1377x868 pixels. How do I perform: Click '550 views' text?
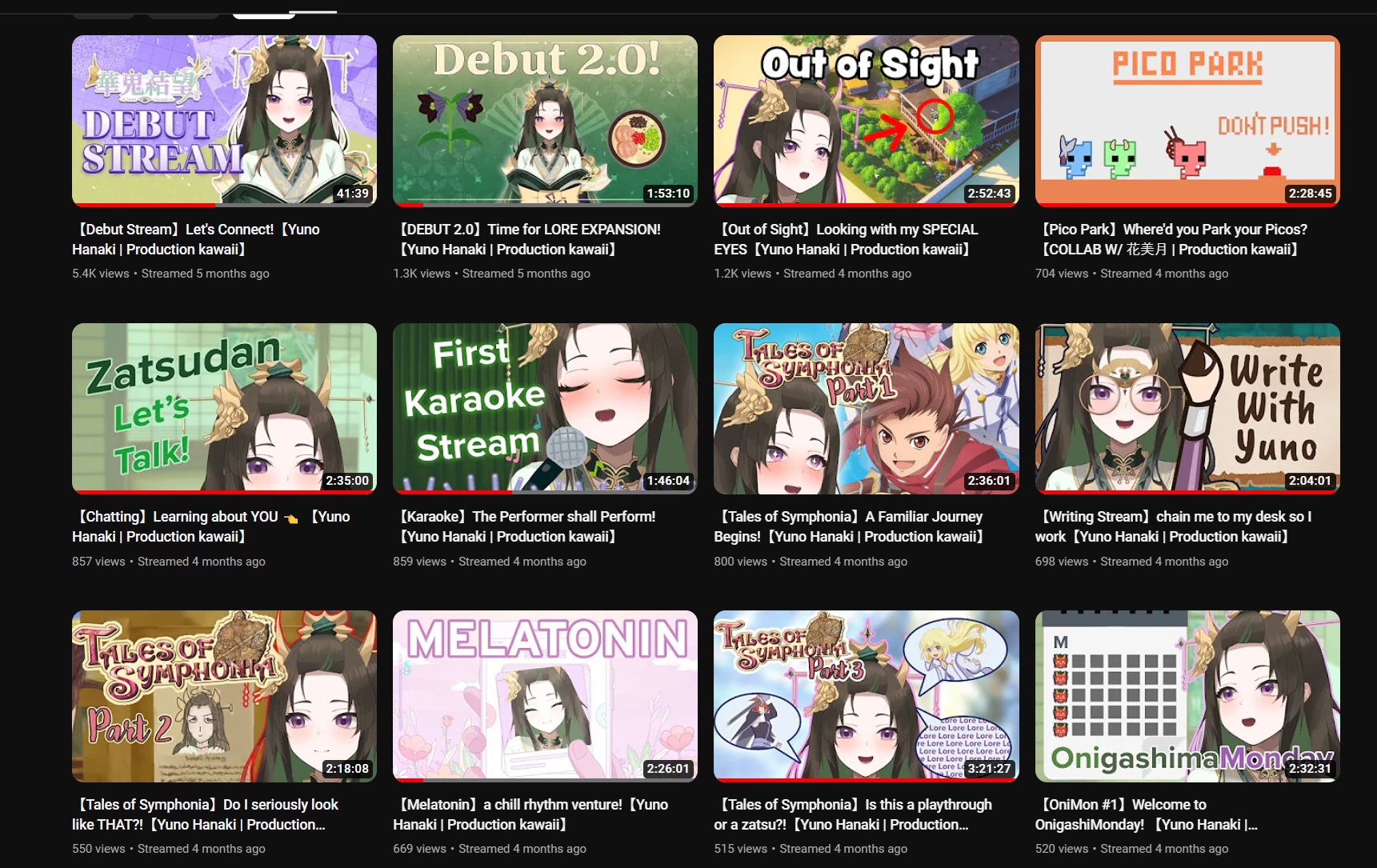pos(98,849)
